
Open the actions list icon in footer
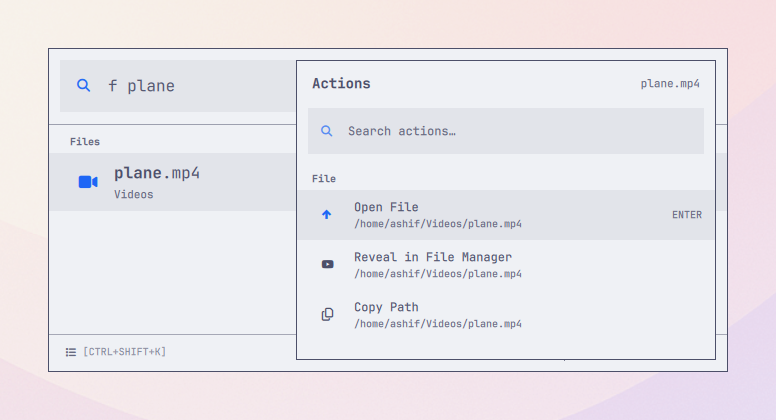coord(71,352)
